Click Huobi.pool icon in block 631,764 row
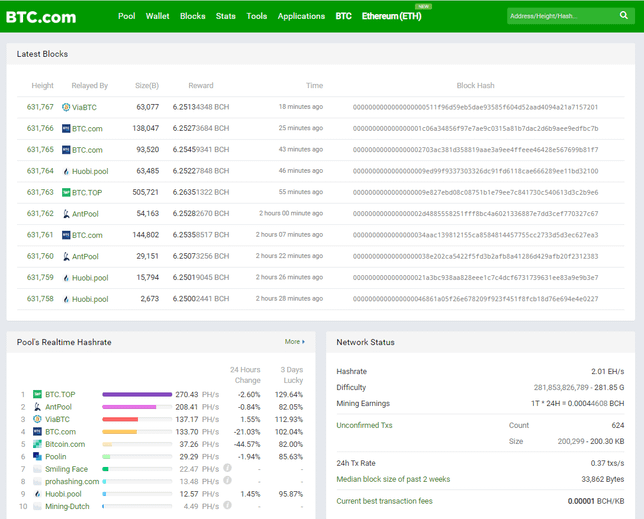 pos(66,171)
